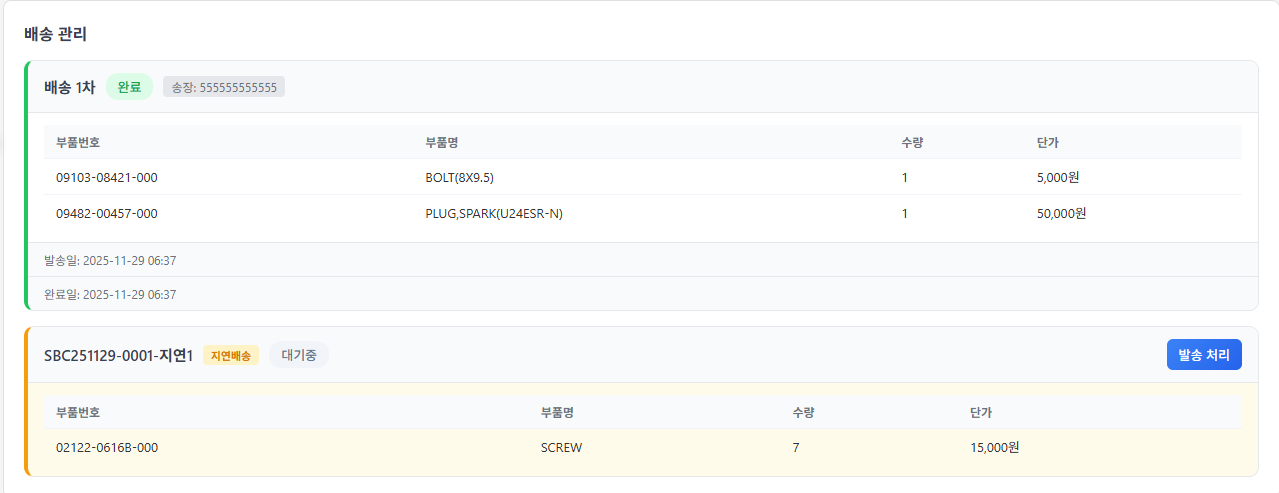Click quantity 7 in the SCREW row
The image size is (1279, 493).
(x=796, y=448)
